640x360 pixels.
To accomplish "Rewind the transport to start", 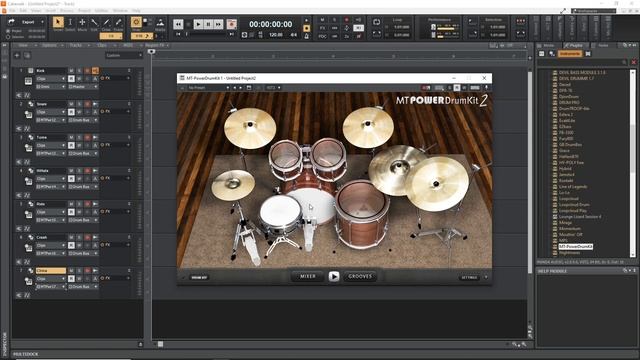I will pos(178,24).
